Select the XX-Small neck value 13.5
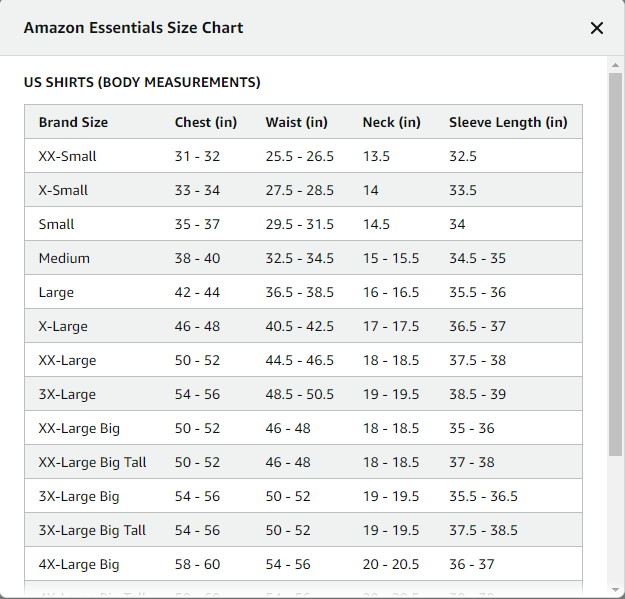The image size is (625, 599). 376,156
